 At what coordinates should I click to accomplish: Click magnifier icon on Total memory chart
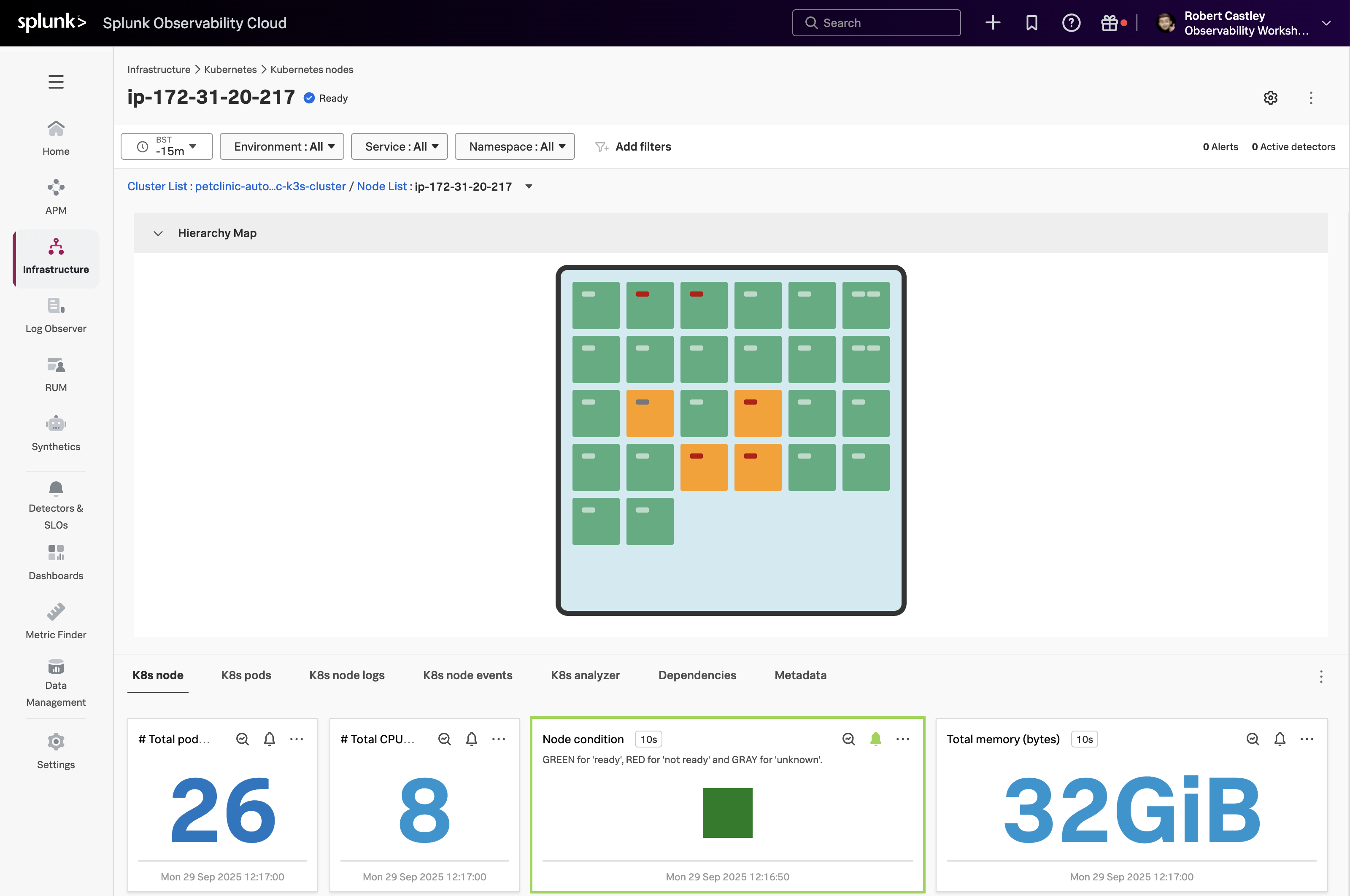(x=1252, y=739)
